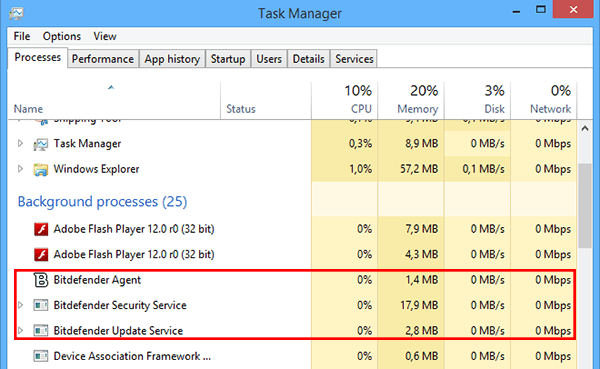The width and height of the screenshot is (600, 369).
Task: Click the Device Association Framework icon
Action: pos(41,356)
